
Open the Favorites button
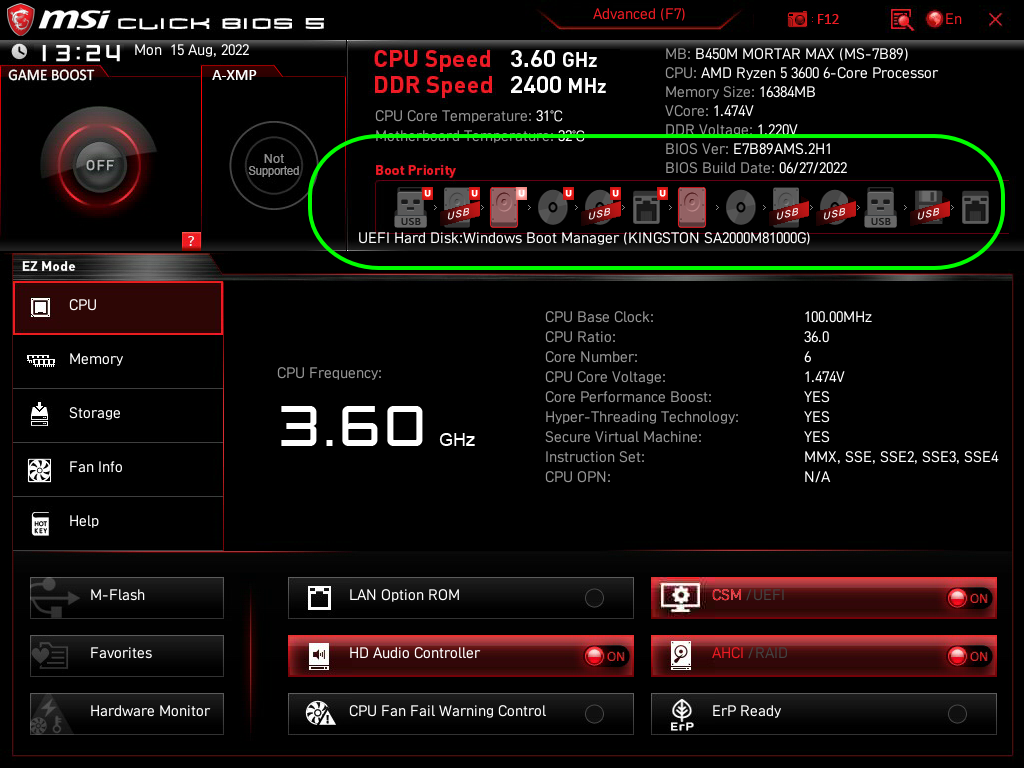[127, 656]
